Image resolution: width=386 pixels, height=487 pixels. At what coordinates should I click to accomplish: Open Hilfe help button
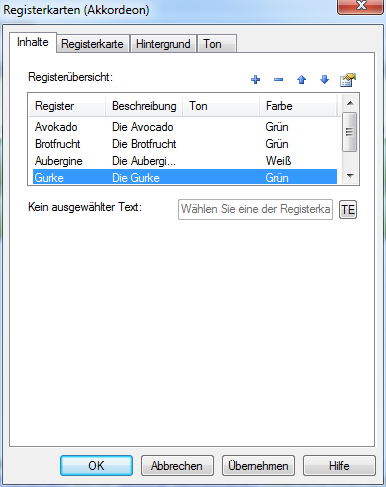tap(339, 466)
